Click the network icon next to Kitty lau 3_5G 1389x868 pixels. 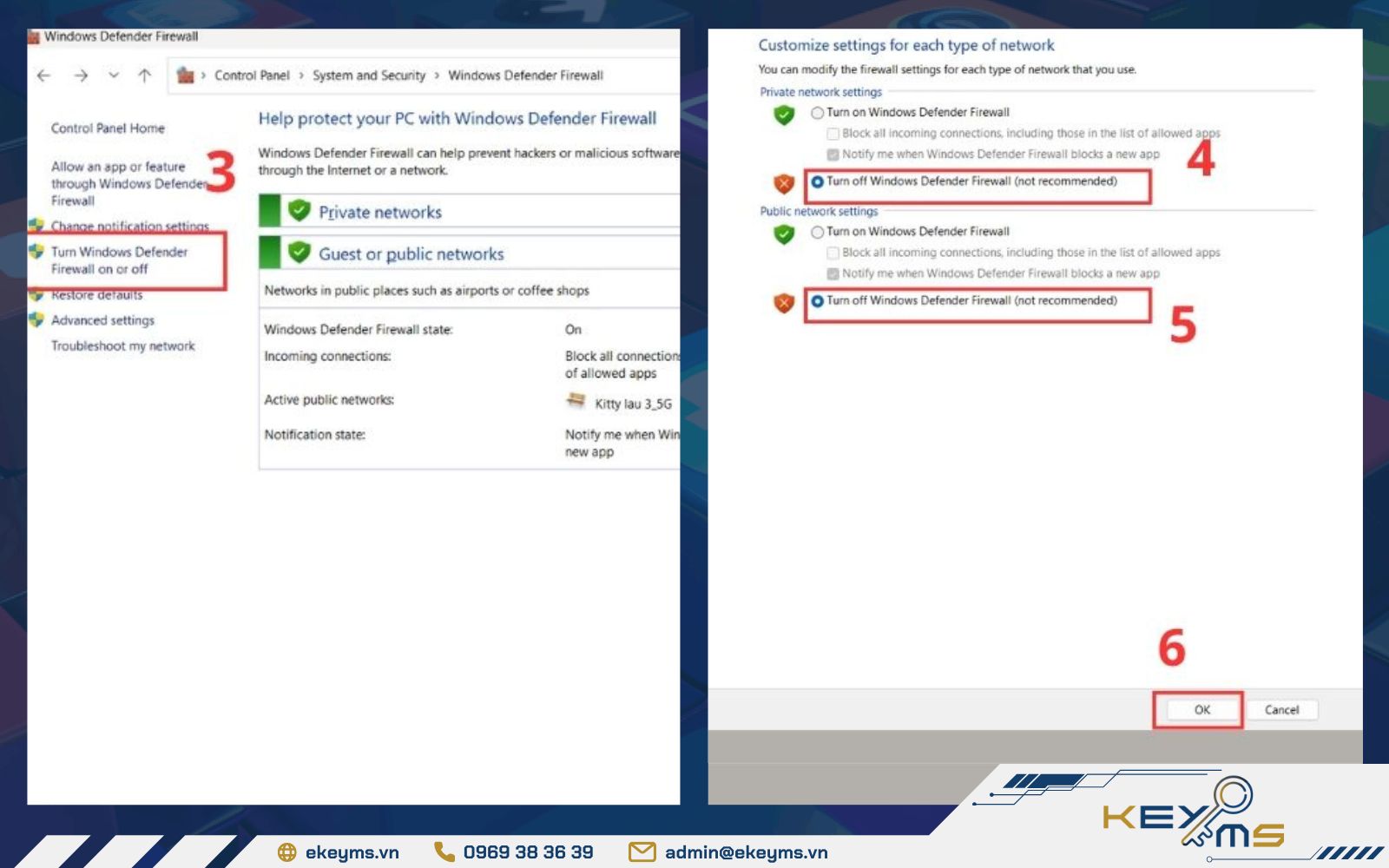[x=575, y=399]
